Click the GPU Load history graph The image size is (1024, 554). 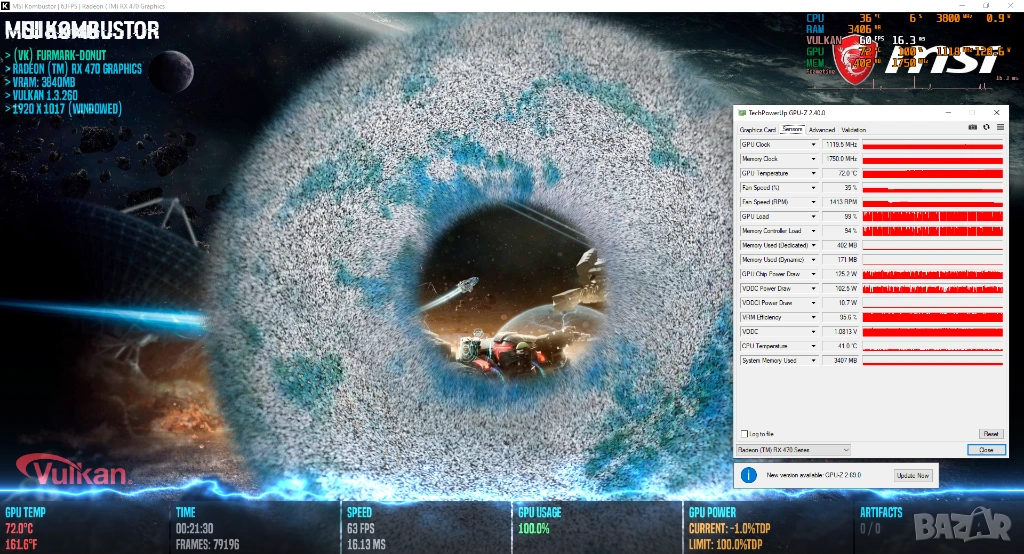click(932, 217)
